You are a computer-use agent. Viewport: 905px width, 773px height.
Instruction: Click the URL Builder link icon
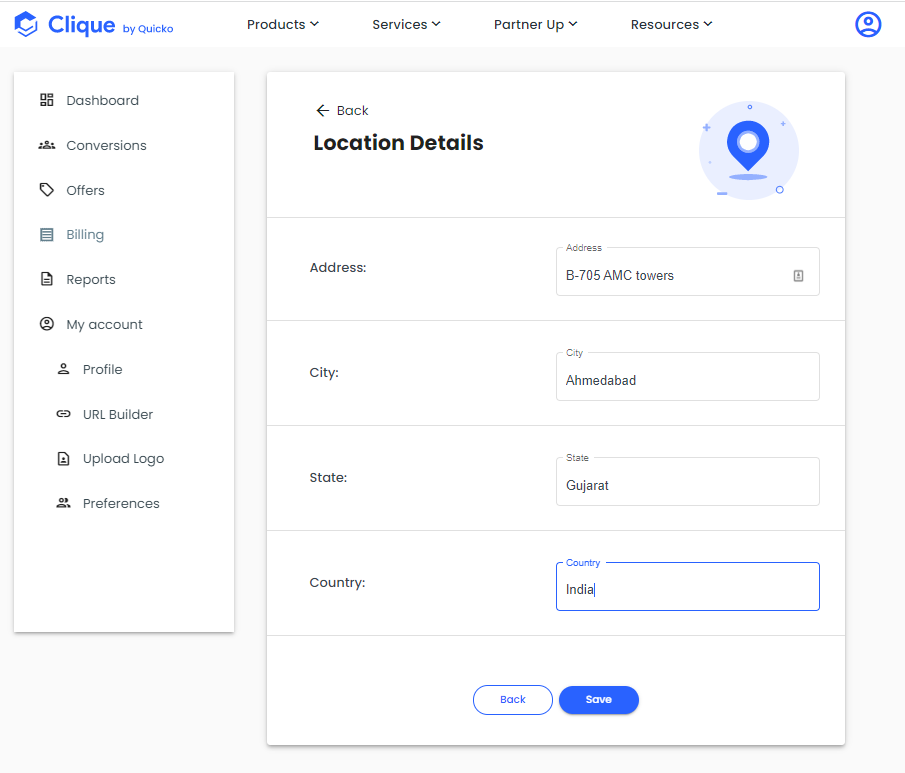point(63,414)
